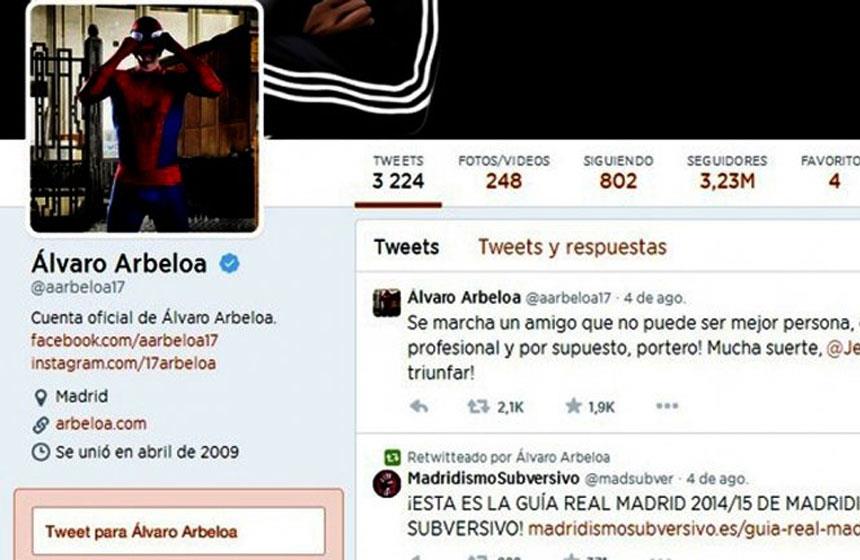The width and height of the screenshot is (860, 560).
Task: Open the MadridismoSubversivo avatar
Action: [x=387, y=483]
